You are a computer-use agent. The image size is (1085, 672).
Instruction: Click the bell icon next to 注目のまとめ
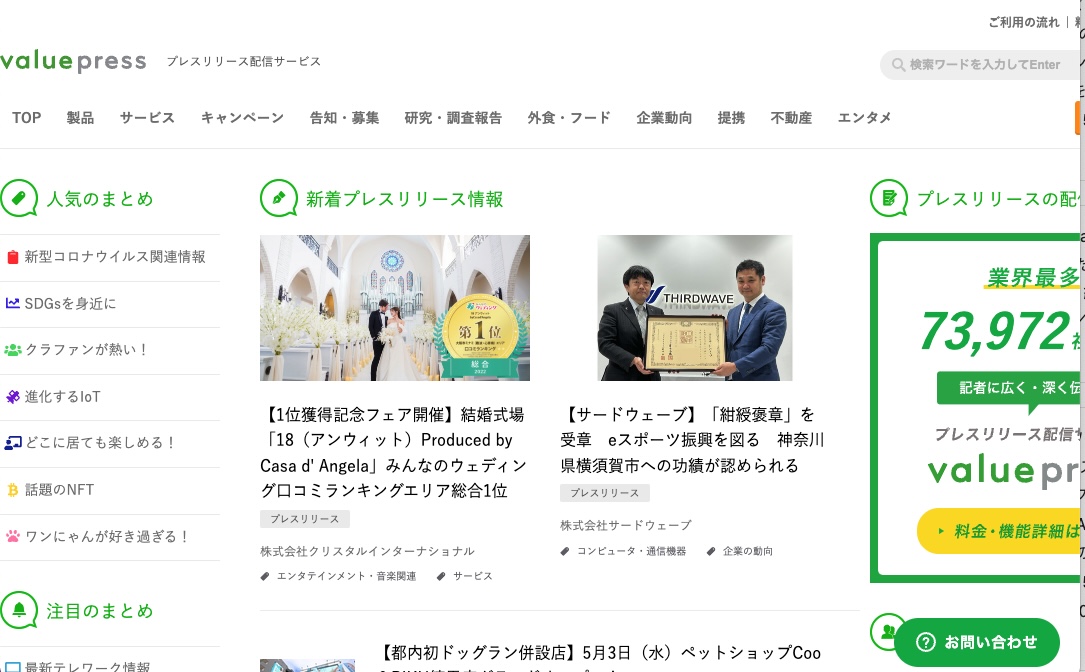[20, 610]
